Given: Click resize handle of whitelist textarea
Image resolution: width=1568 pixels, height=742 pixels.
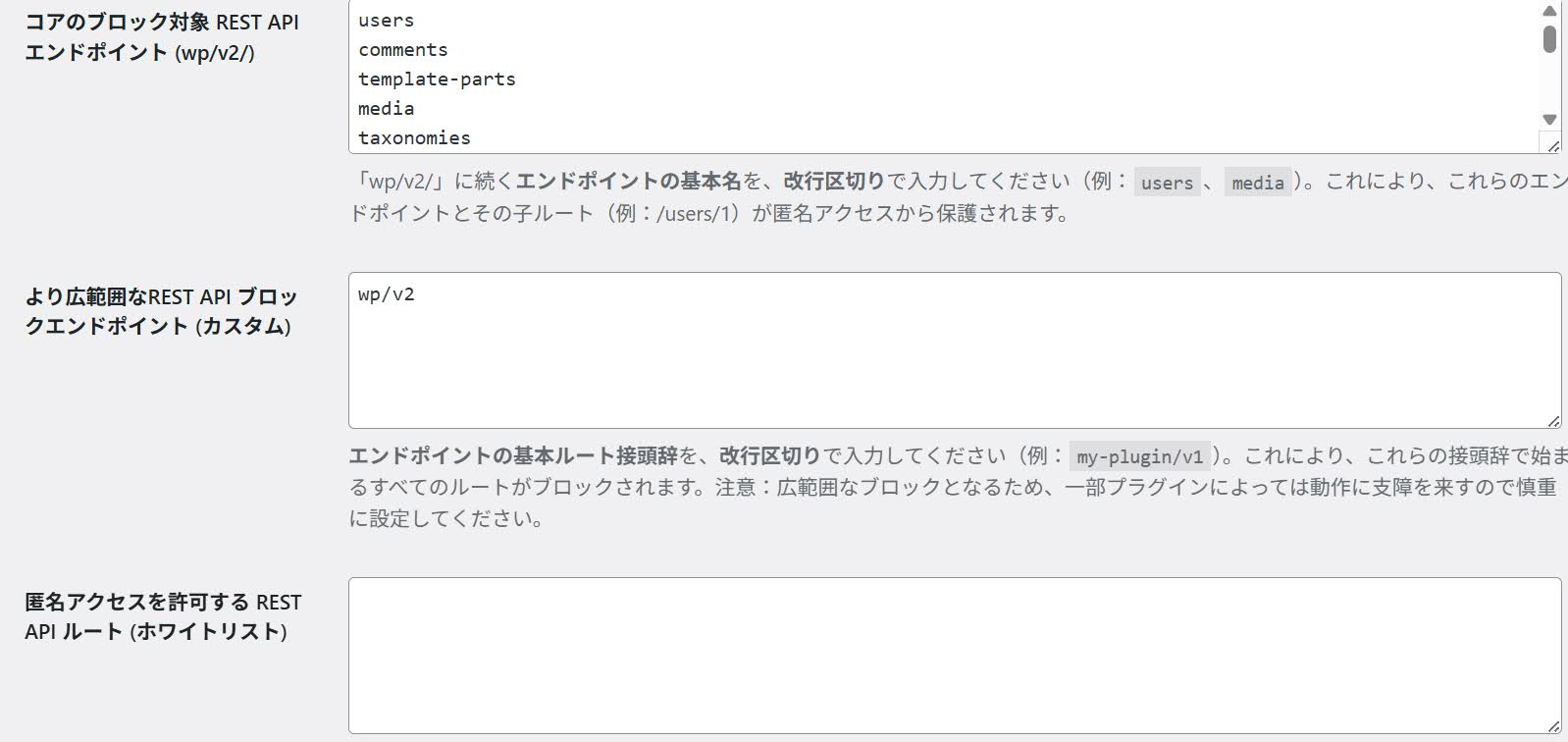Looking at the screenshot, I should coord(1552,726).
